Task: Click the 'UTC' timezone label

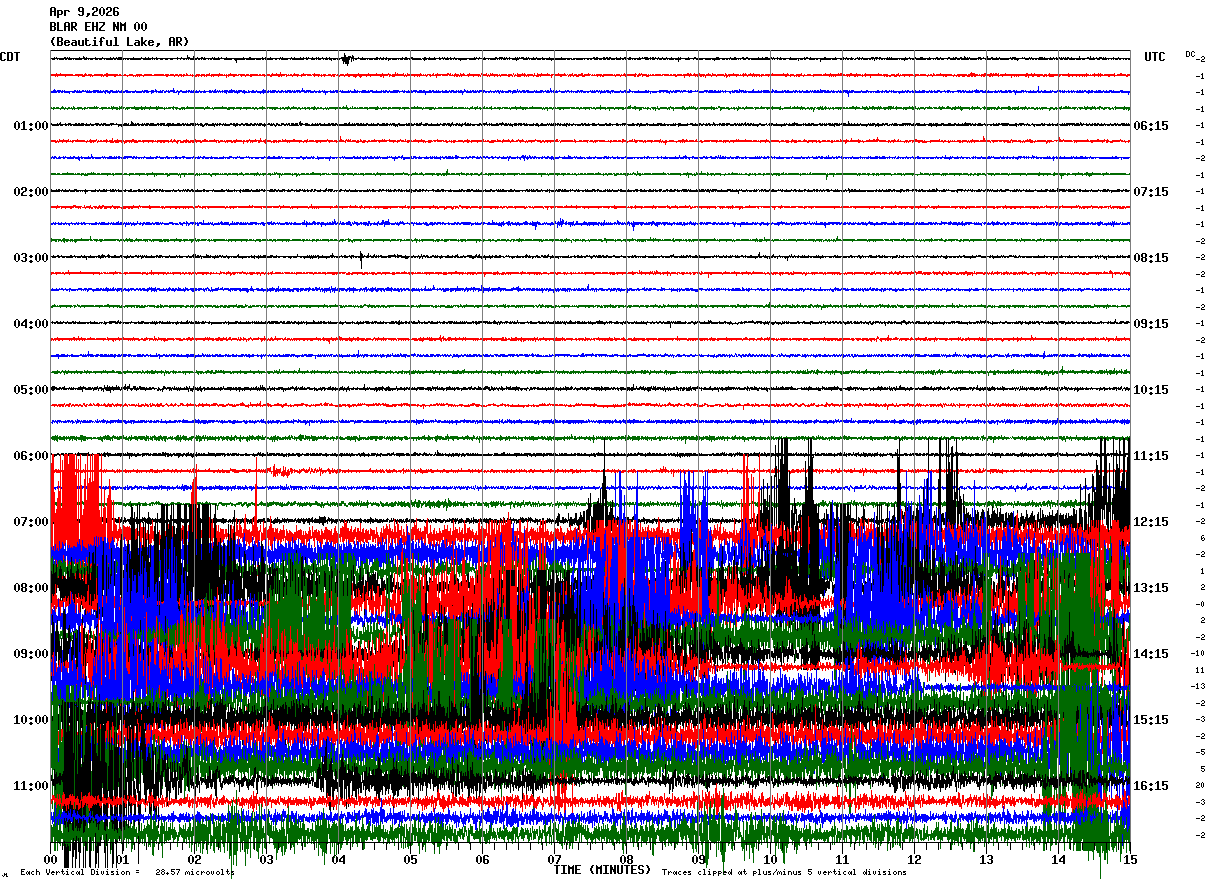Action: pyautogui.click(x=1155, y=57)
